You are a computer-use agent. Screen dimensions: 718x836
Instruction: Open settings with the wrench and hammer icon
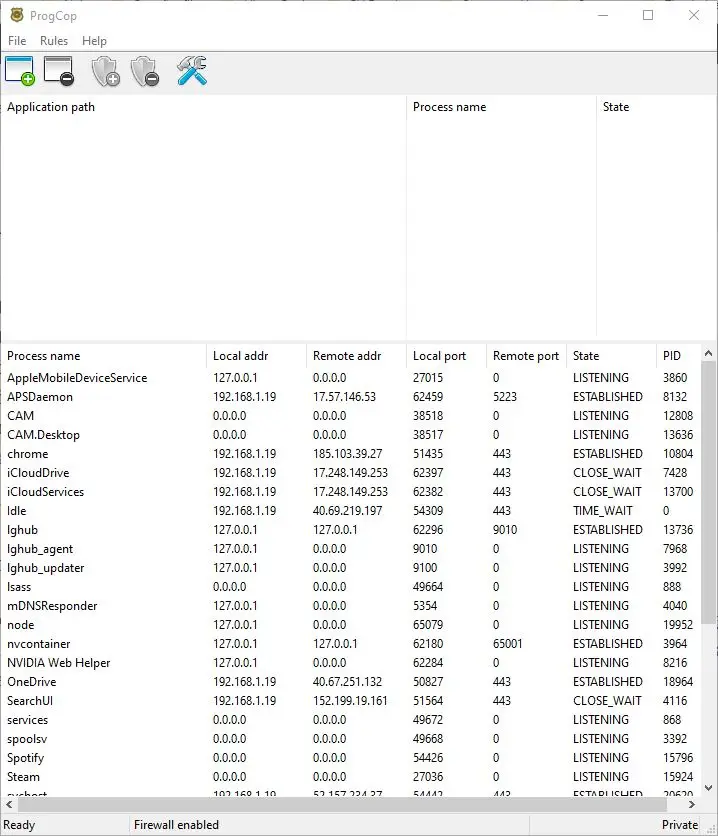(192, 71)
